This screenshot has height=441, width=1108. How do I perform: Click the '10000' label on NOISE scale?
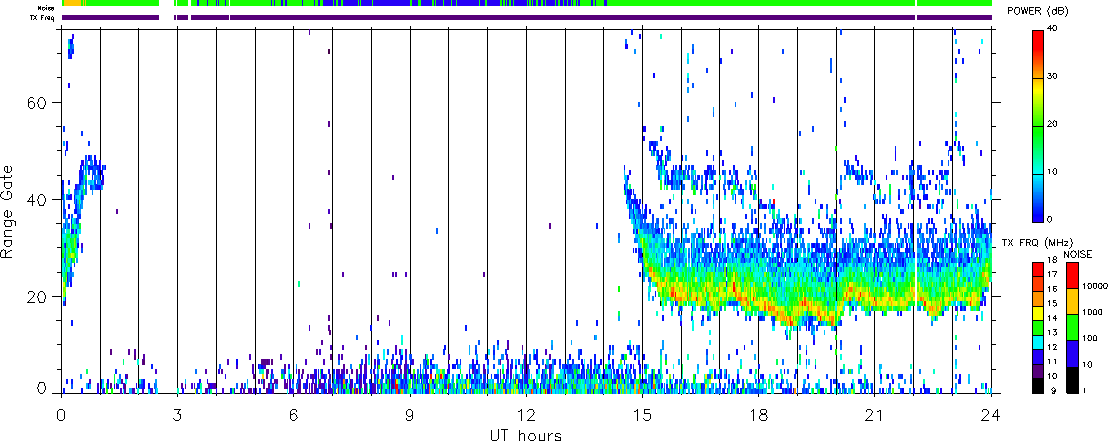tap(1095, 286)
